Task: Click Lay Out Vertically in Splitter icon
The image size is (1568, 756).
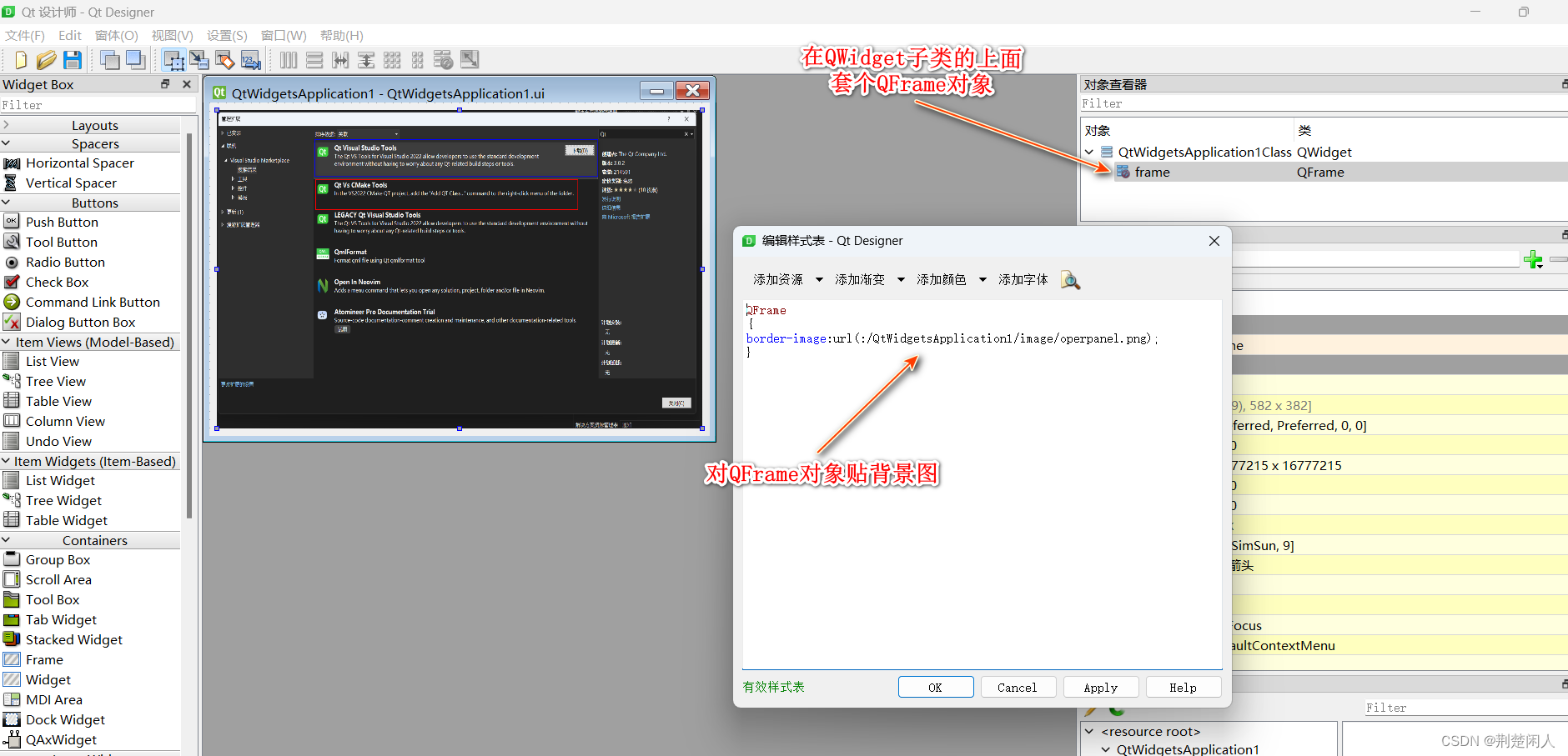Action: coord(366,60)
